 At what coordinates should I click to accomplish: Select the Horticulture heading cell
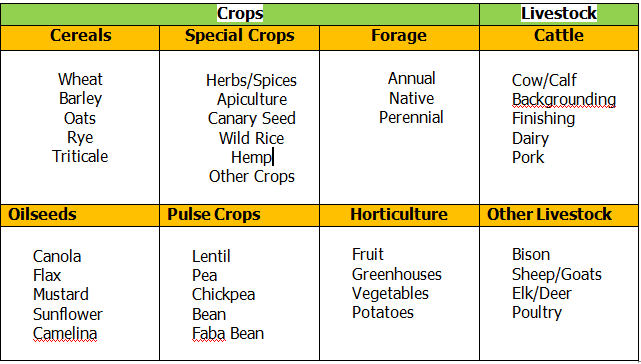coord(399,215)
